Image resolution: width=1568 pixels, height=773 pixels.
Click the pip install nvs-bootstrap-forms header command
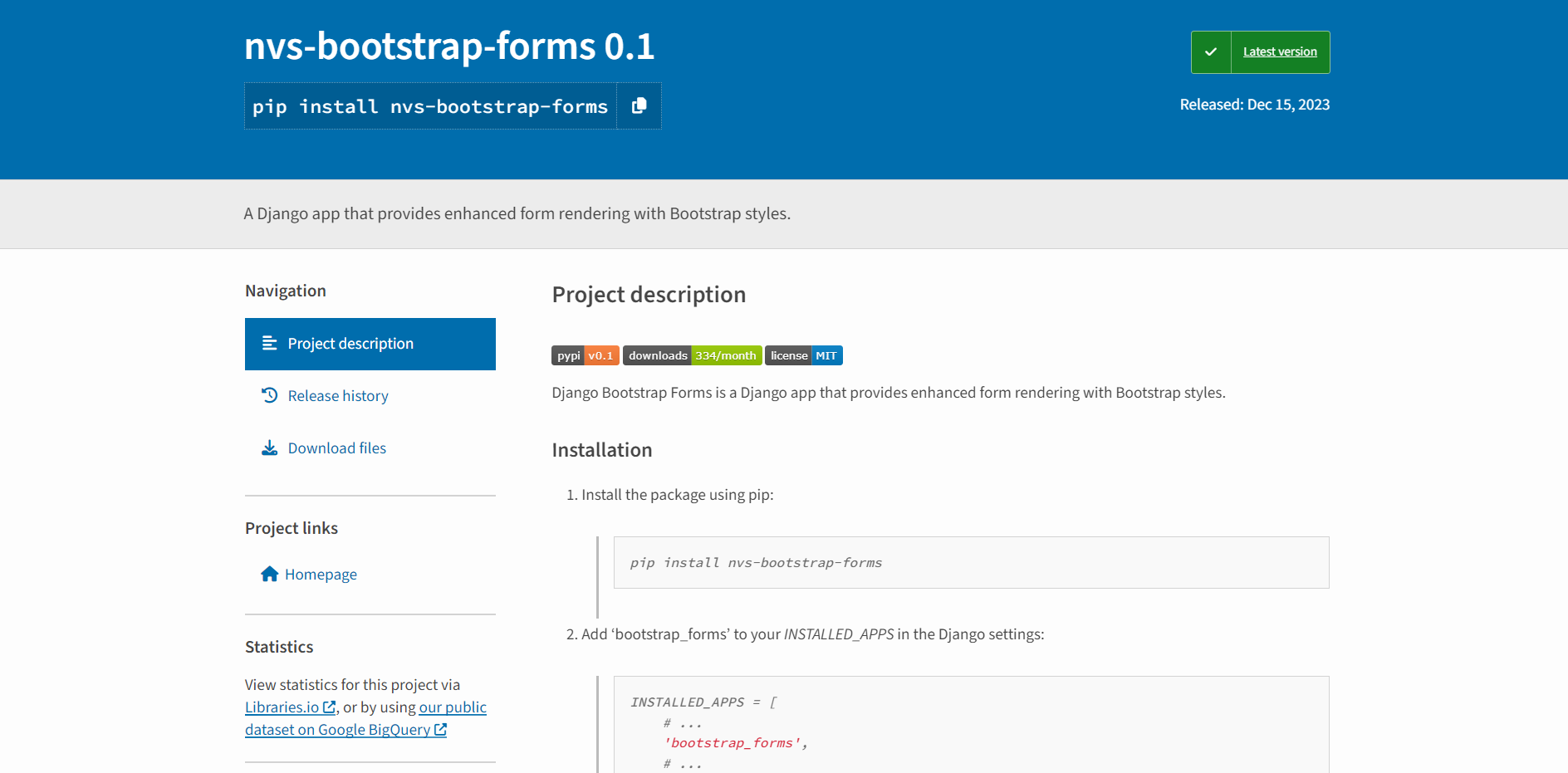pyautogui.click(x=430, y=106)
